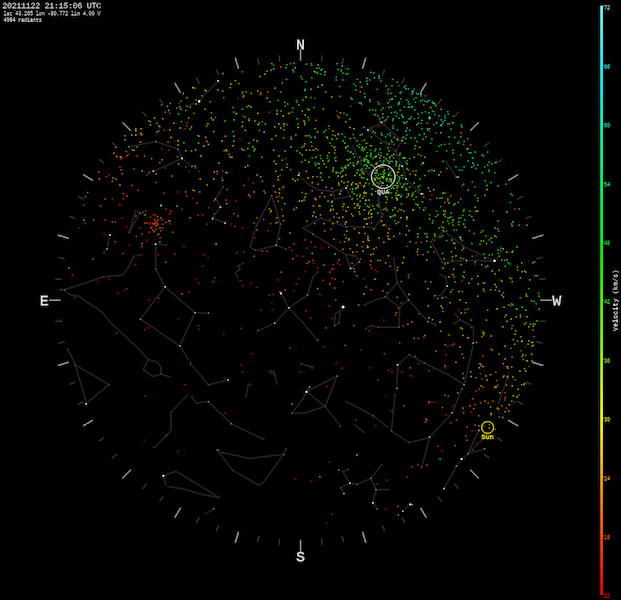Click the Velocity (km/s) axis label

click(616, 301)
